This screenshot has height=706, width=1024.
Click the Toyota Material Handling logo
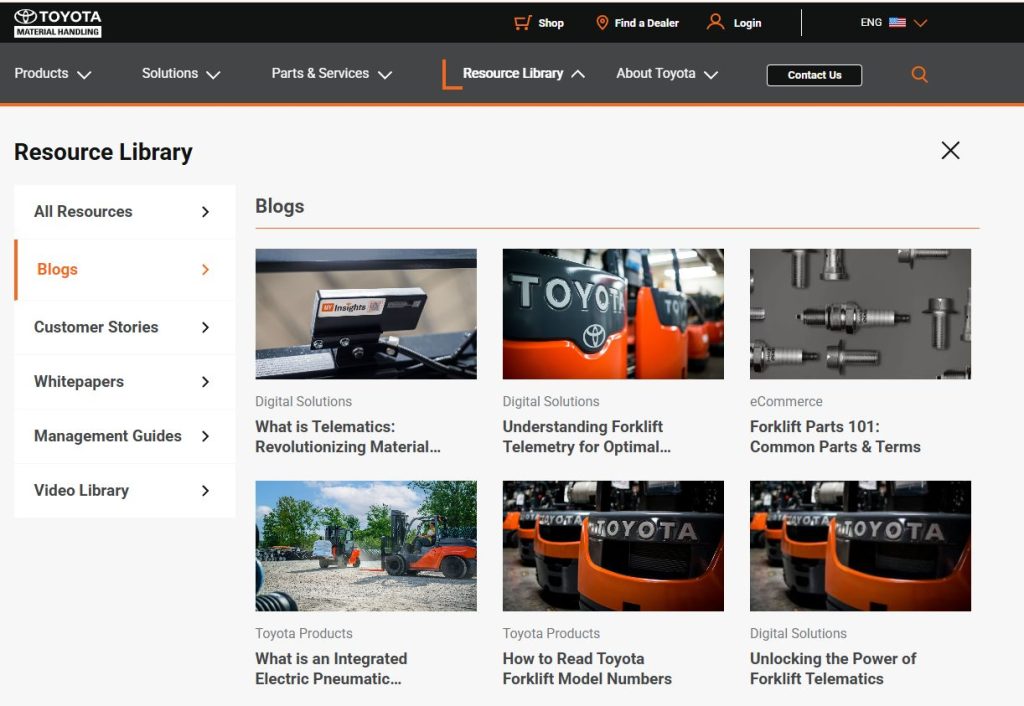[58, 23]
